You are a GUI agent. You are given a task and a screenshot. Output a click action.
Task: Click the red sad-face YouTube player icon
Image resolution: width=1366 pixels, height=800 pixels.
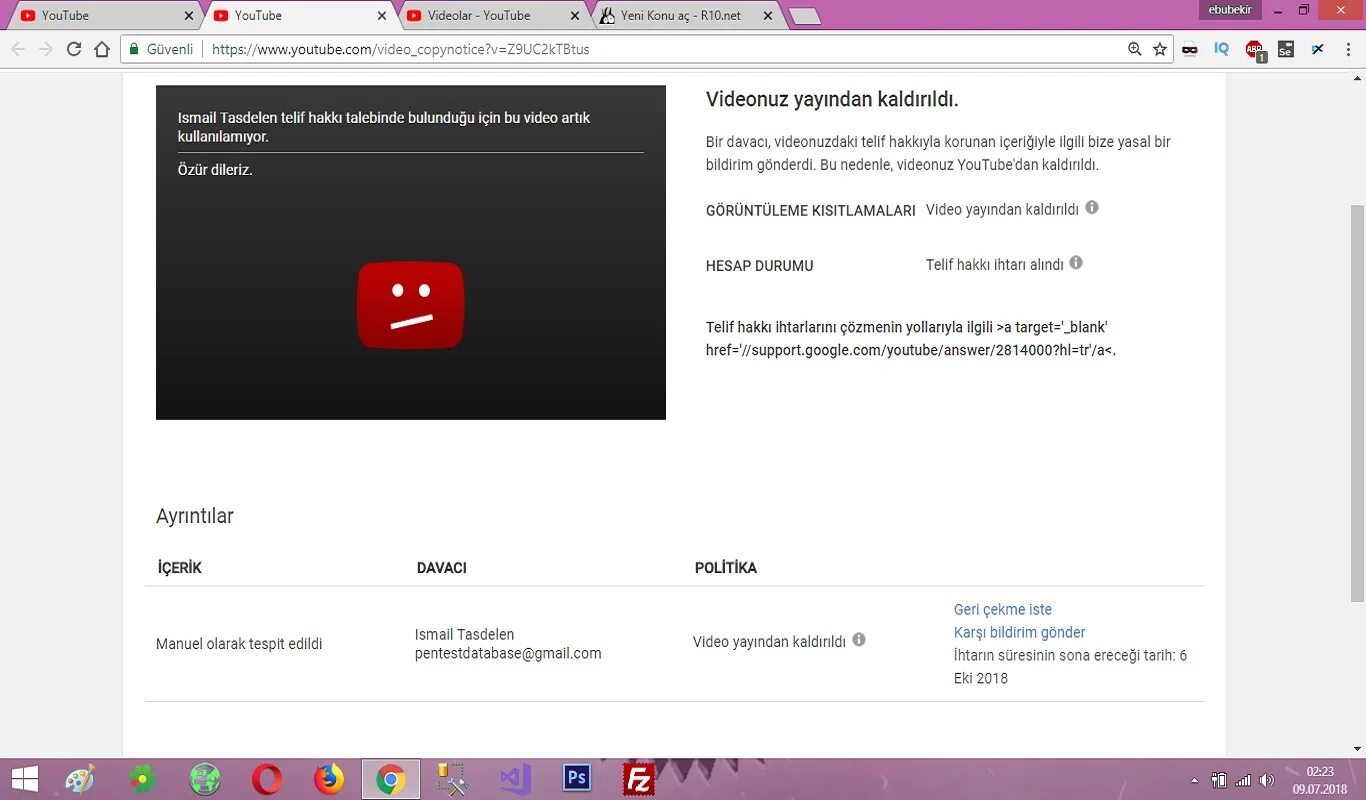tap(411, 305)
